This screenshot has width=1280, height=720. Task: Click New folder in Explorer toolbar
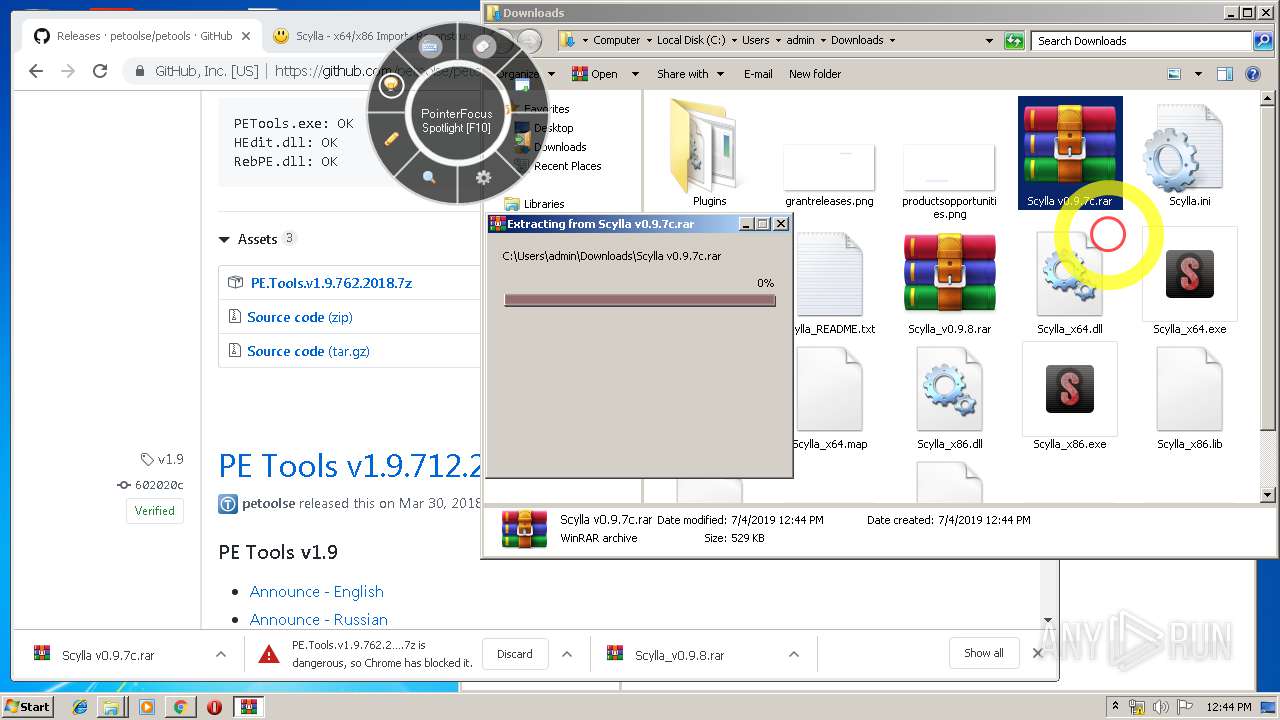pos(815,74)
